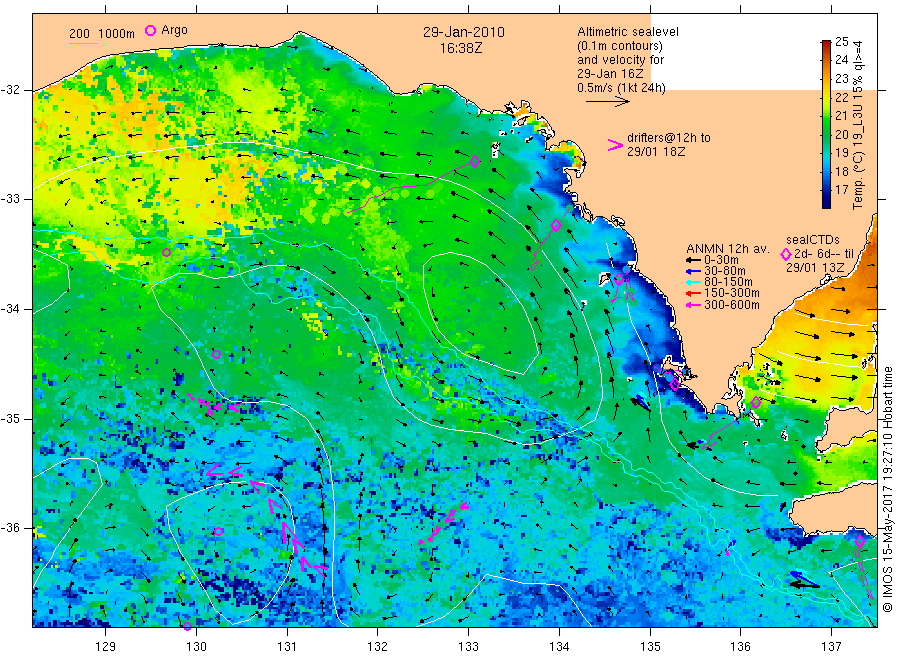Viewport: 900px width, 660px height.
Task: Click latitude axis label -35
Action: point(10,419)
